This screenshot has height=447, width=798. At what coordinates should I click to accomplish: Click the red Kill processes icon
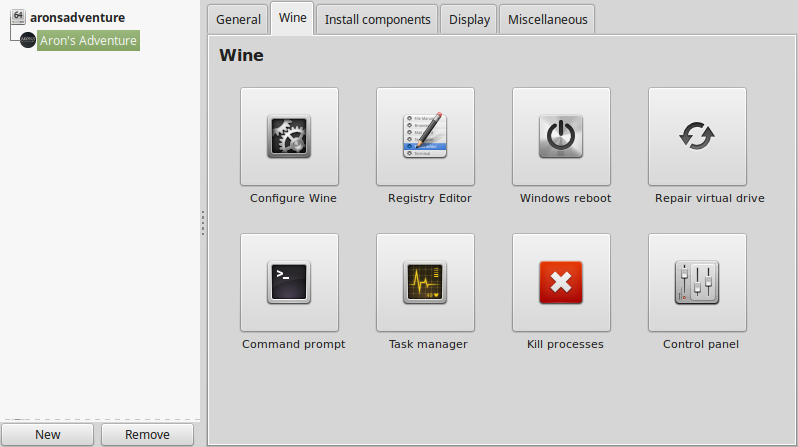(561, 283)
